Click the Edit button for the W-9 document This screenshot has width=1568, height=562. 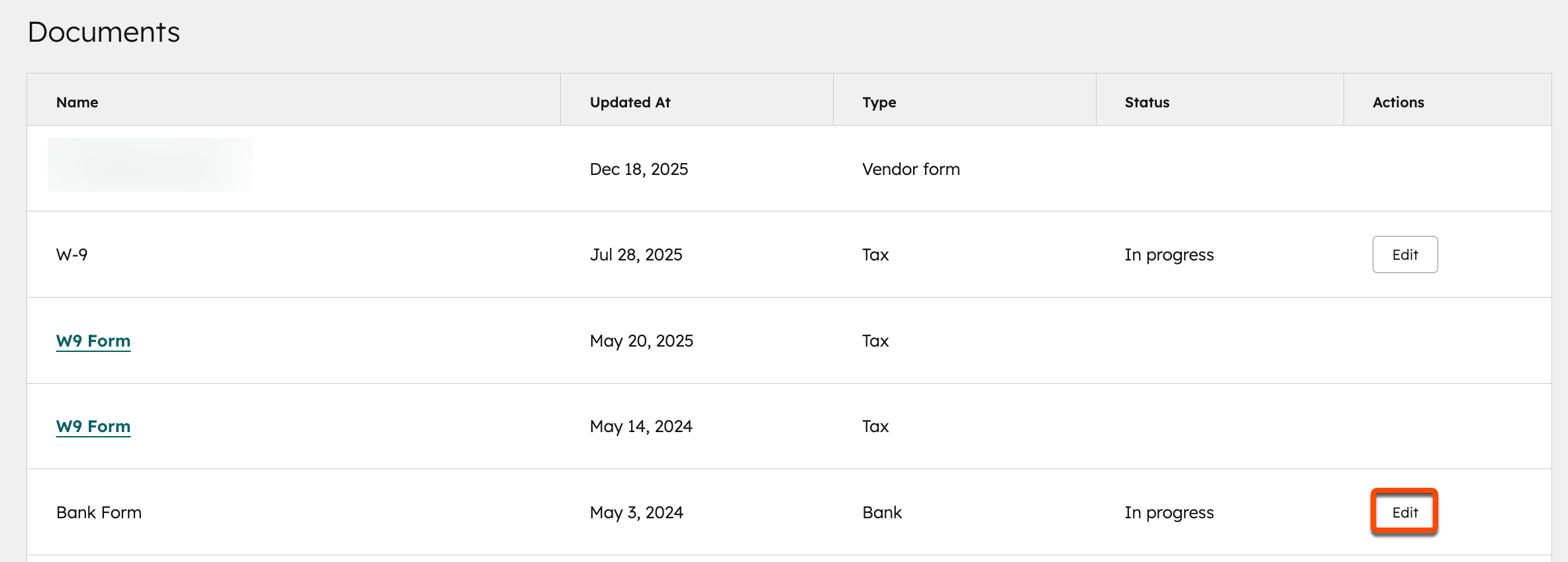click(1404, 254)
